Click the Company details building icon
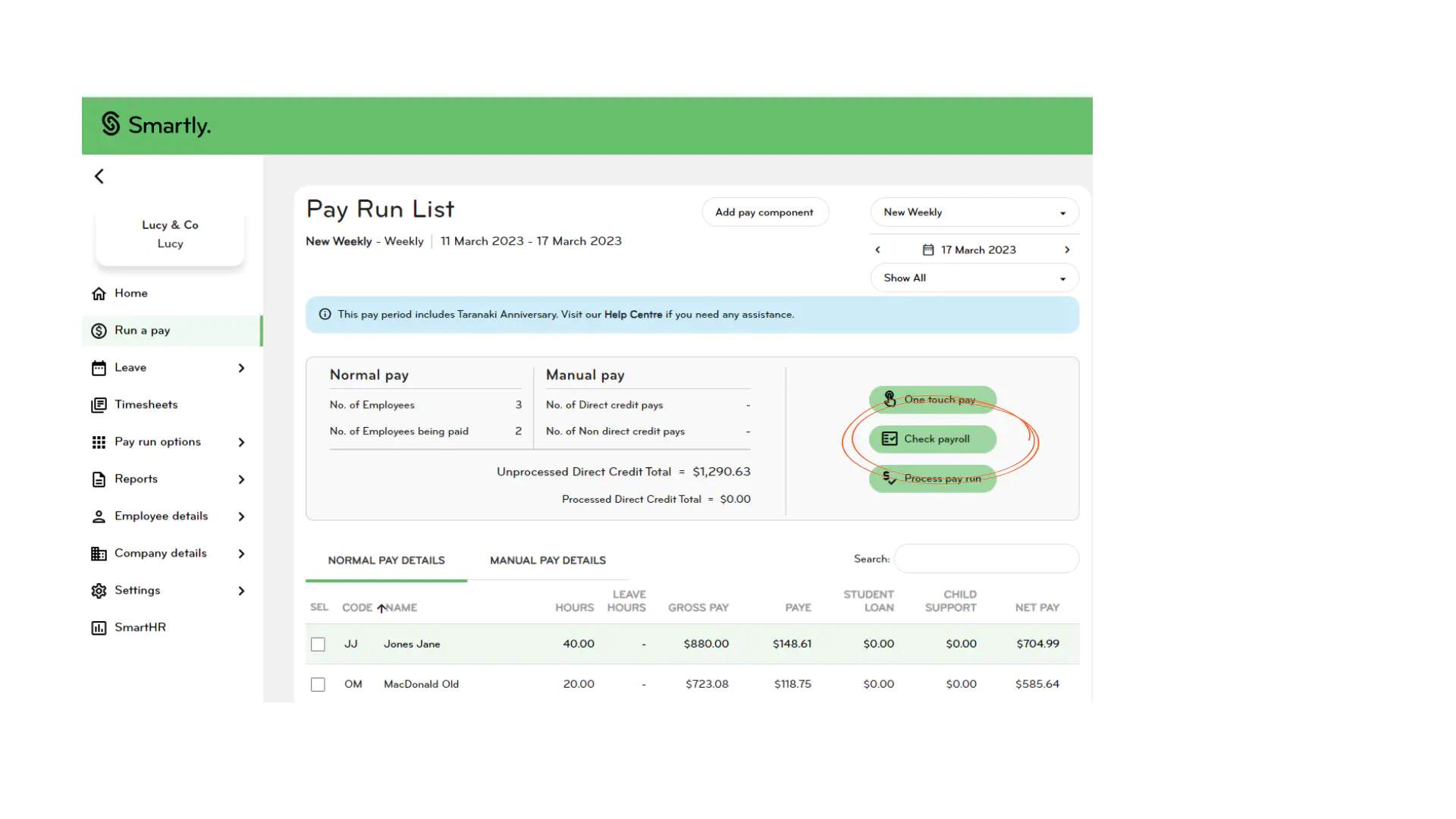1456x819 pixels. pos(99,554)
